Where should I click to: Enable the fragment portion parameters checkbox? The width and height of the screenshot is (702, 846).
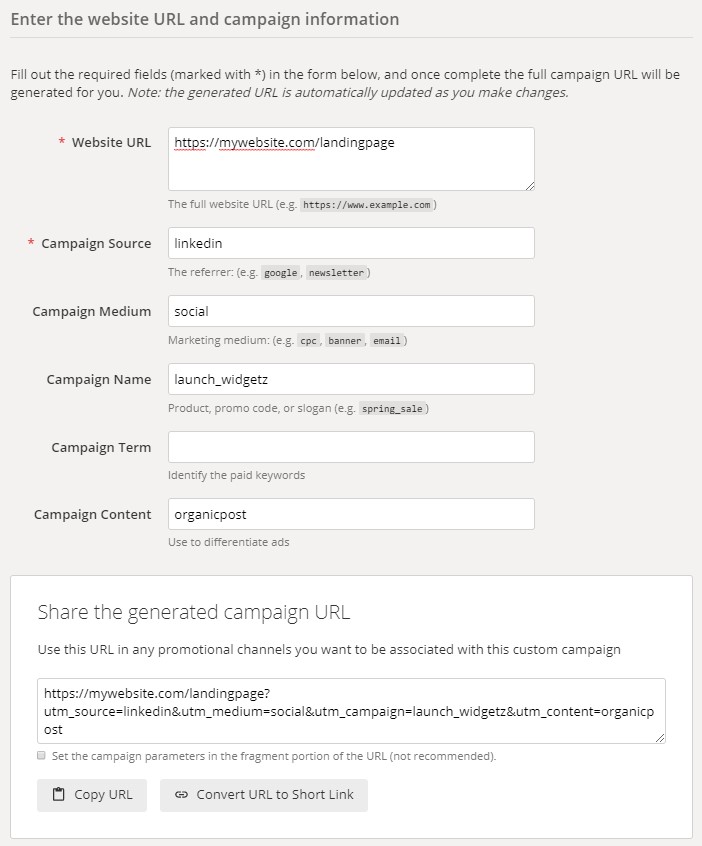pos(42,756)
